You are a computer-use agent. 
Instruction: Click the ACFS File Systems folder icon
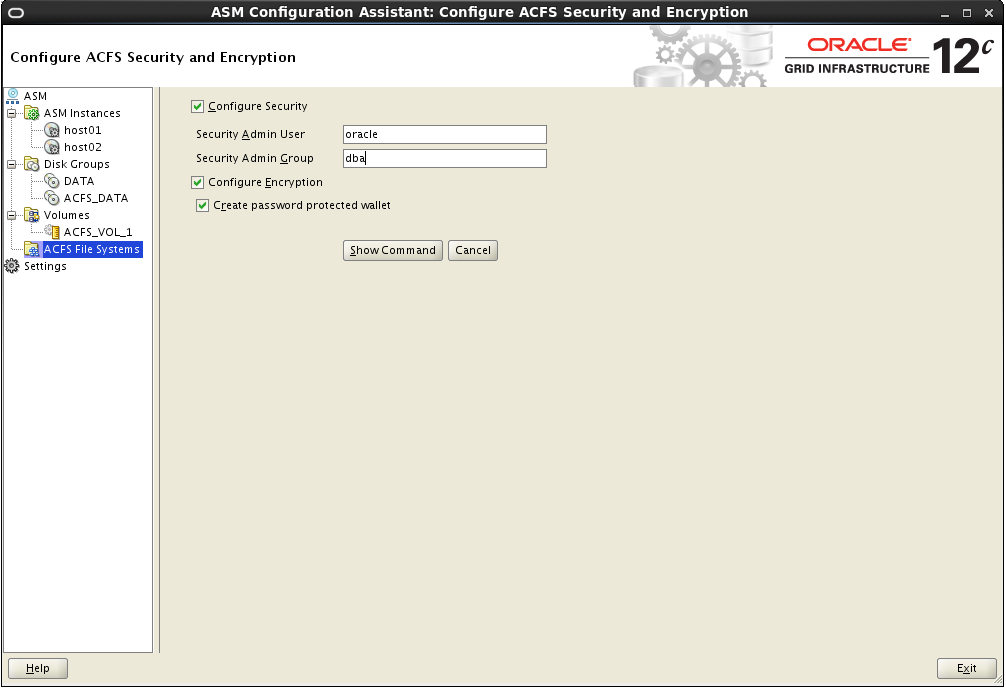[32, 249]
